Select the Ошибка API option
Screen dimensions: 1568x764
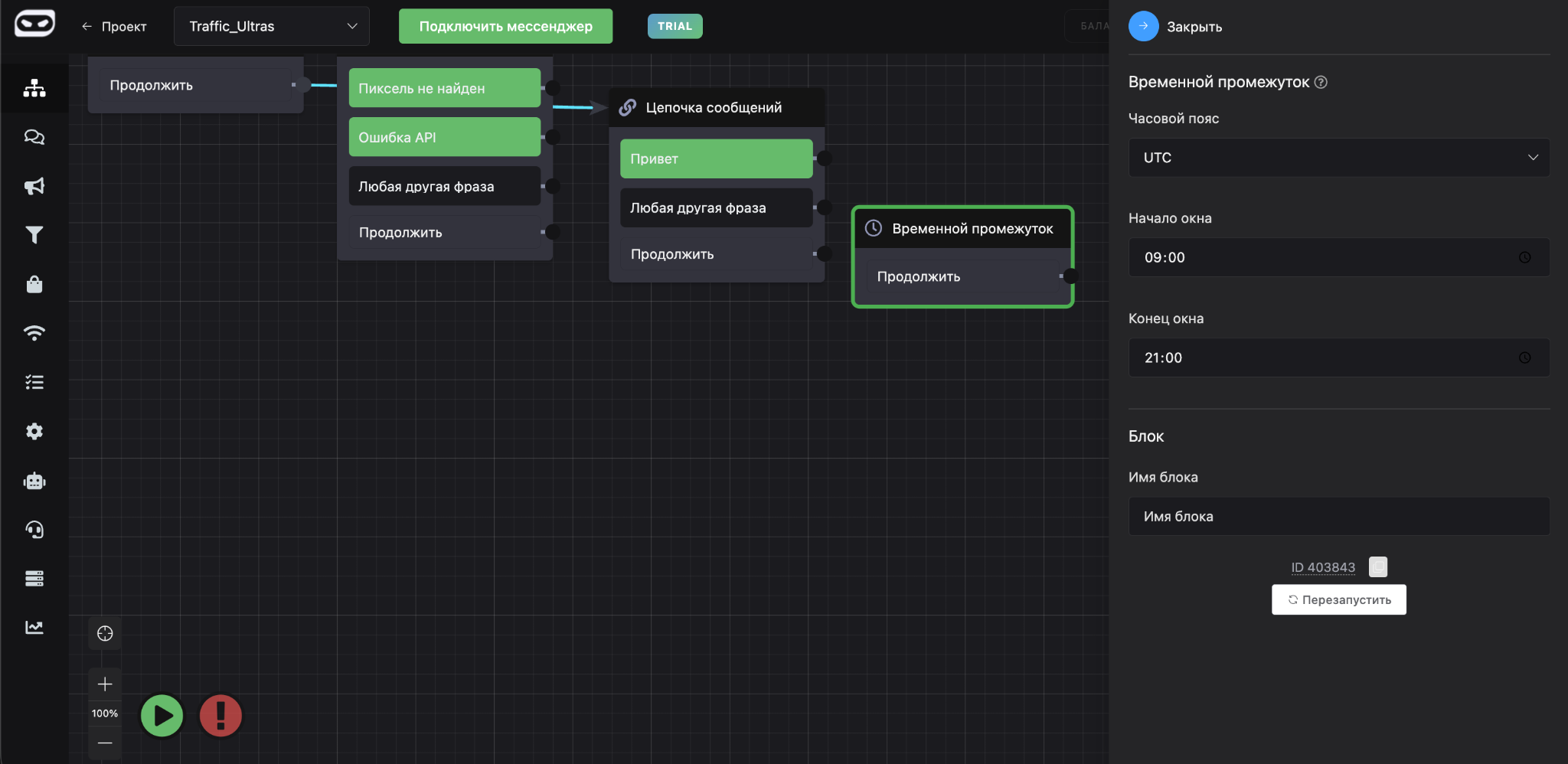(445, 137)
